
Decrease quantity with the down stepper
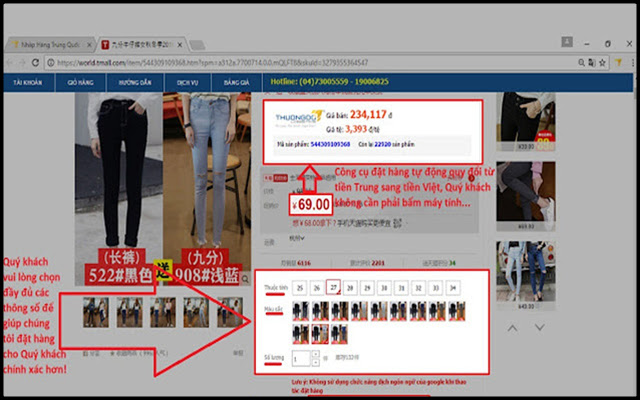316,362
